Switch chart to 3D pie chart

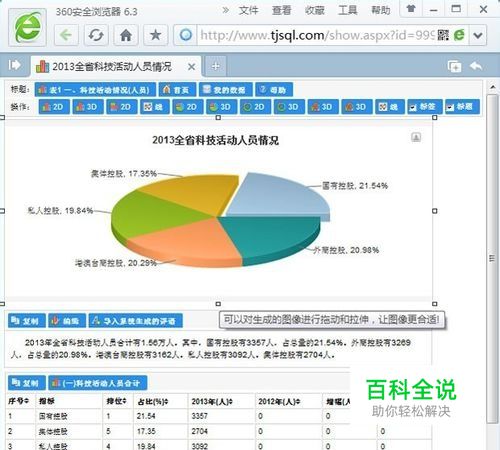222,107
